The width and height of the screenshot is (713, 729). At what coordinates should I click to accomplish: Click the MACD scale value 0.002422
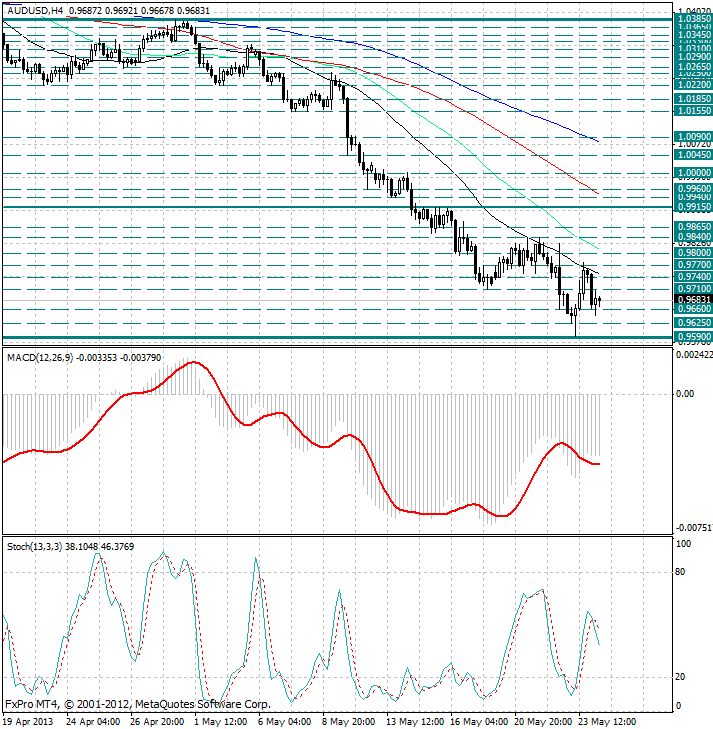(x=694, y=355)
